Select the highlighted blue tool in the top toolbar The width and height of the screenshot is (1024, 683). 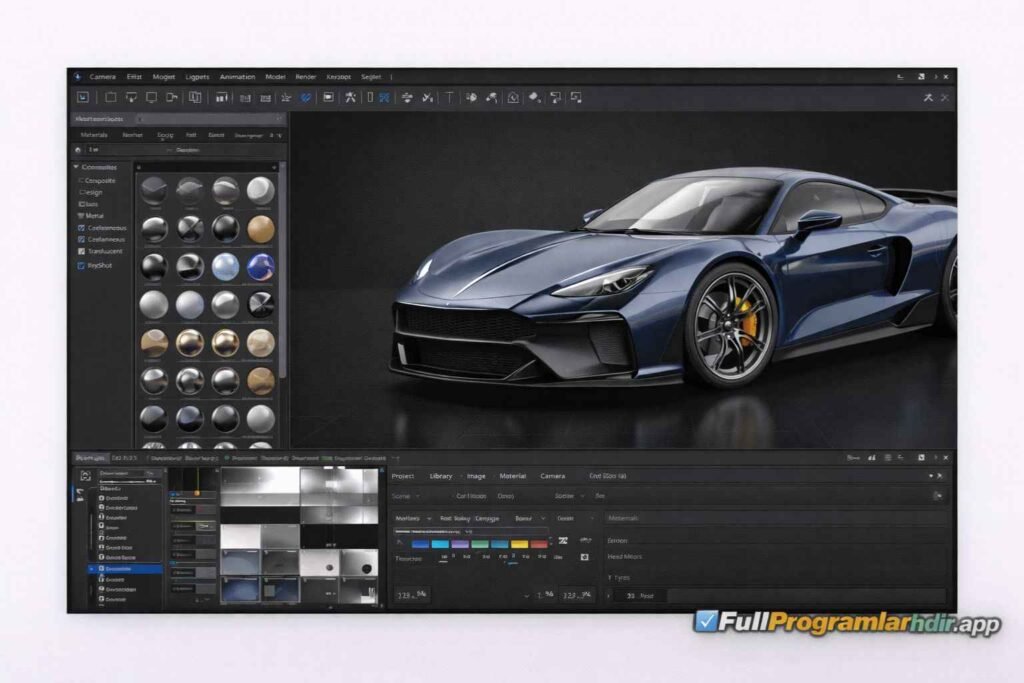pyautogui.click(x=306, y=97)
